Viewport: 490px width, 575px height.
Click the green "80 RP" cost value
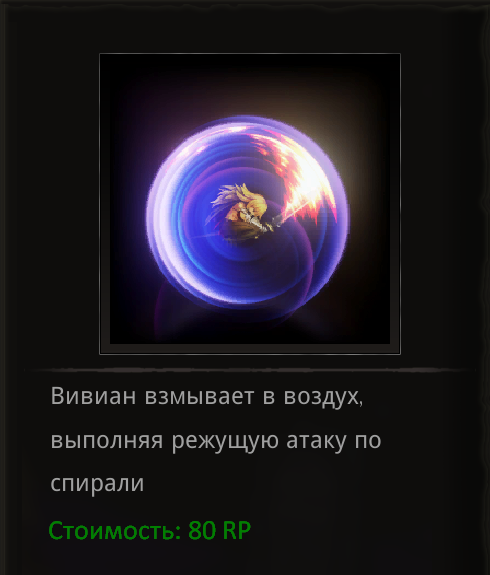point(219,530)
